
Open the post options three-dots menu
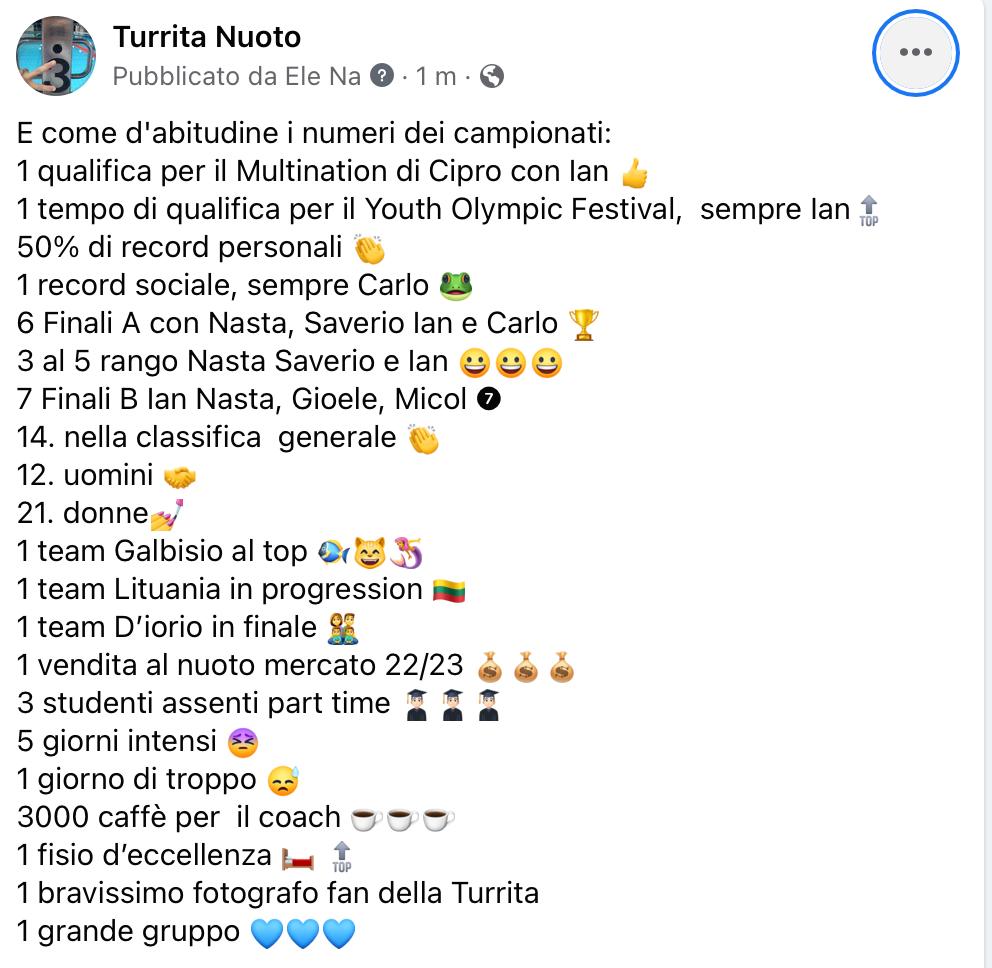915,53
